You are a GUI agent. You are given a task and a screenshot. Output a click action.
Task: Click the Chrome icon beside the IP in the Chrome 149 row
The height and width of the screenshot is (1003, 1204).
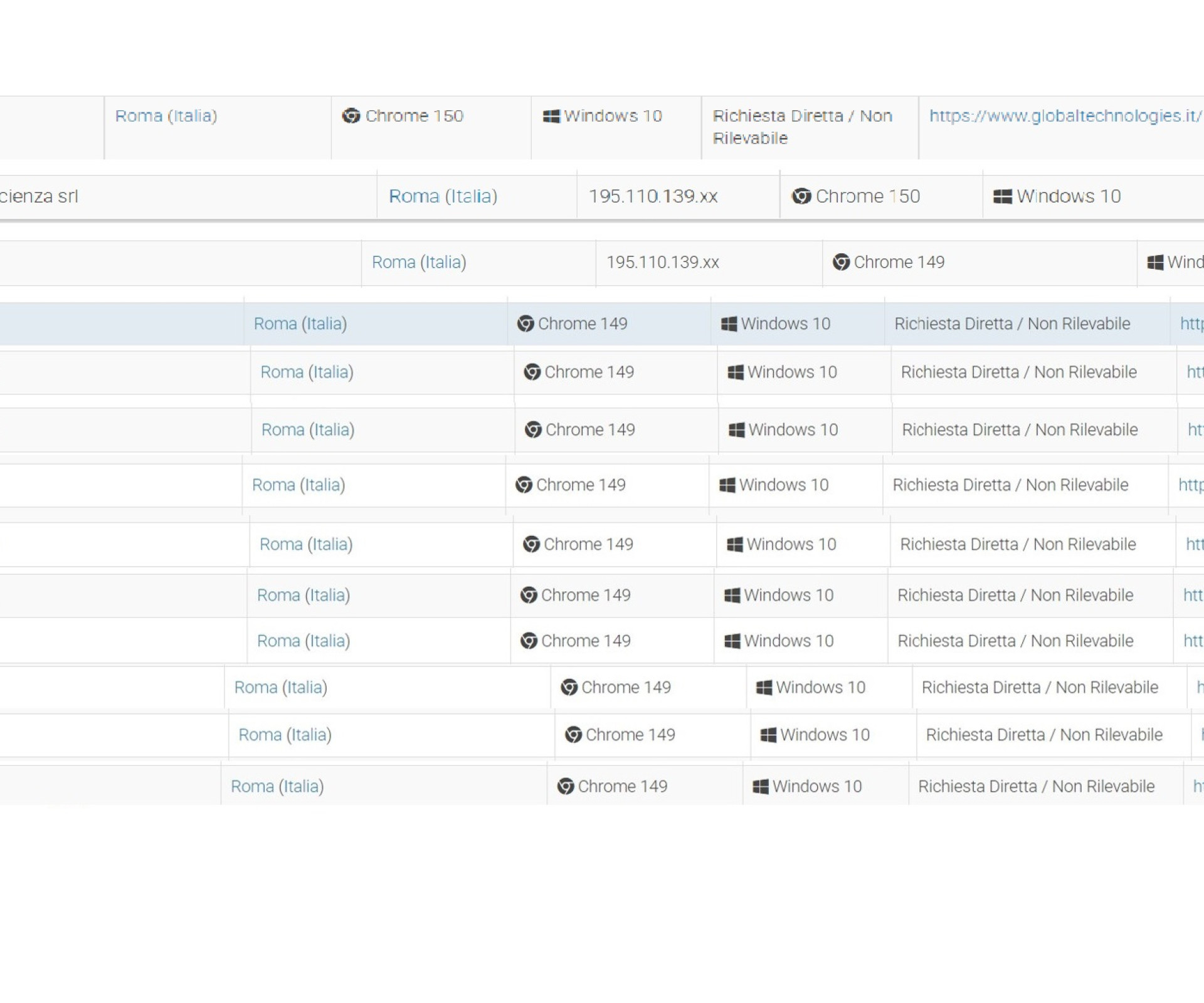pyautogui.click(x=841, y=262)
